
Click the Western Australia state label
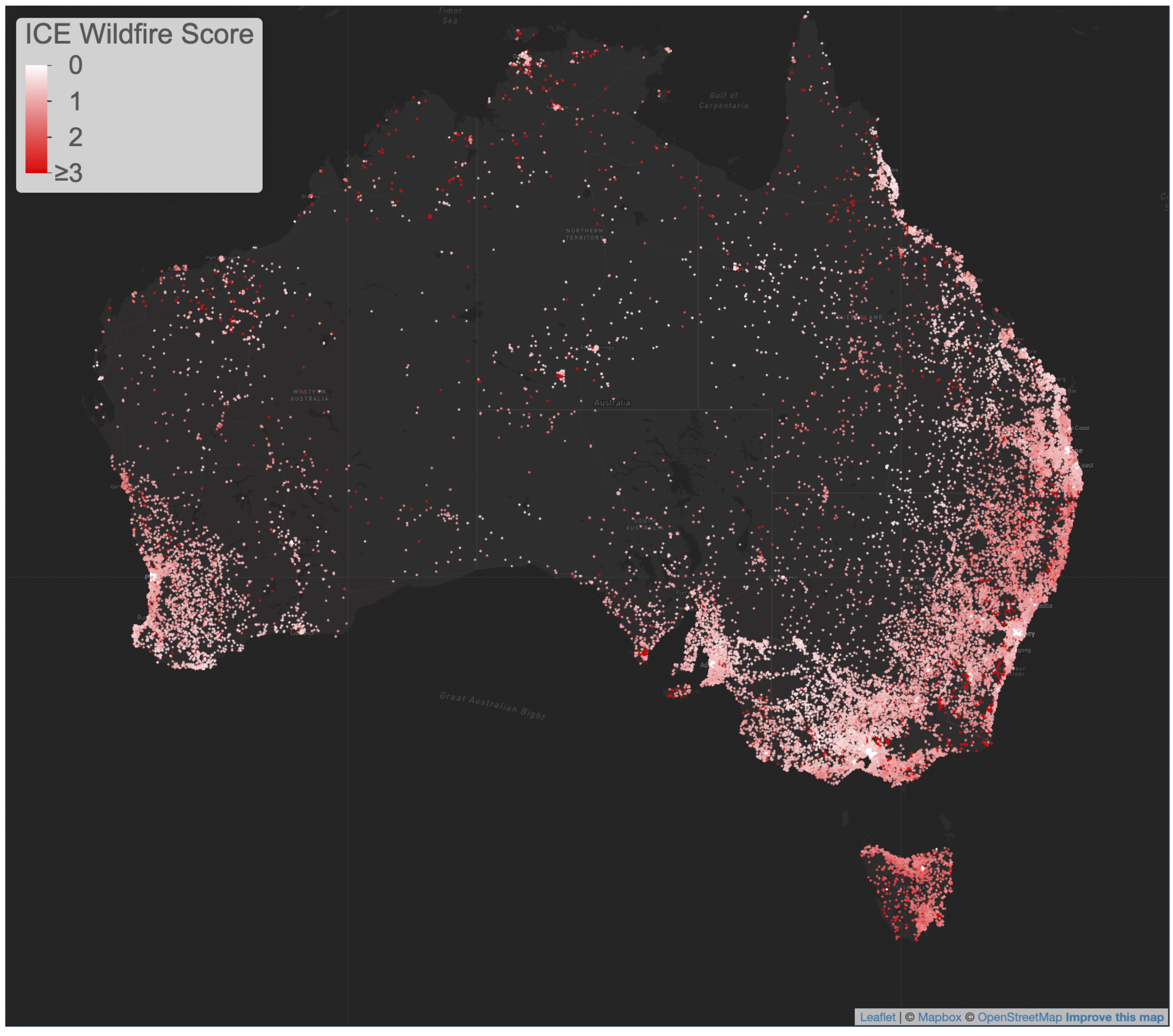pos(309,395)
